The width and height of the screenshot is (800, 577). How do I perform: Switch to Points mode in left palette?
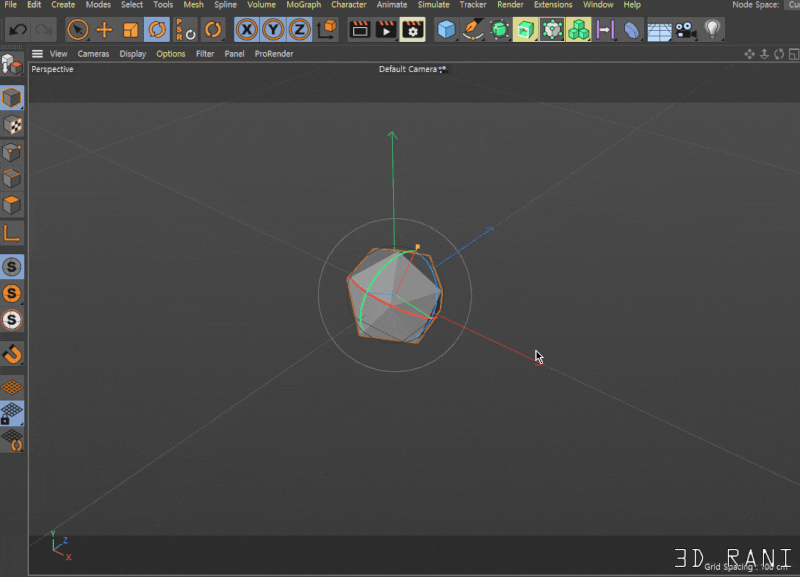pos(13,152)
